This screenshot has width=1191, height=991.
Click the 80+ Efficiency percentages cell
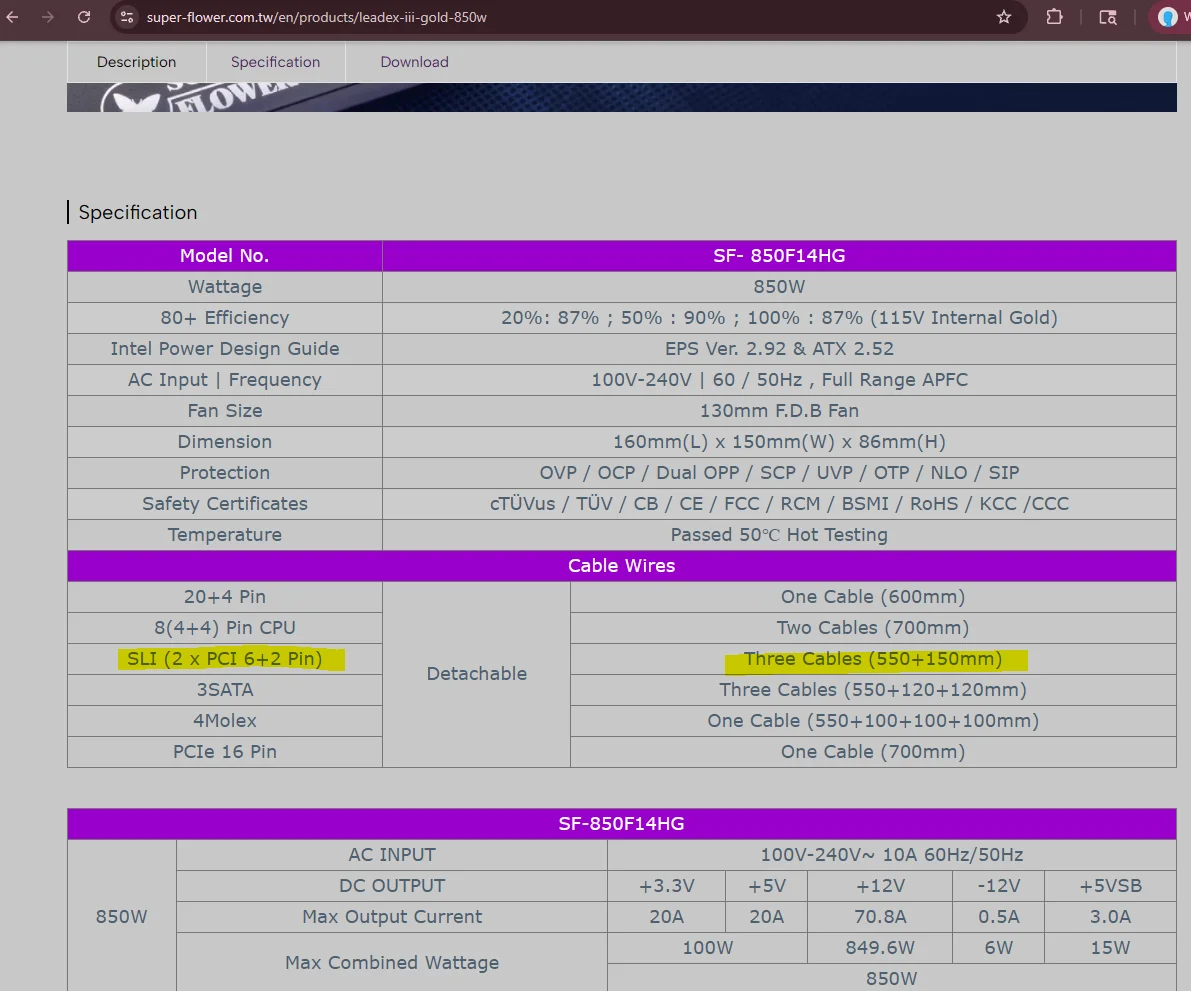point(779,318)
